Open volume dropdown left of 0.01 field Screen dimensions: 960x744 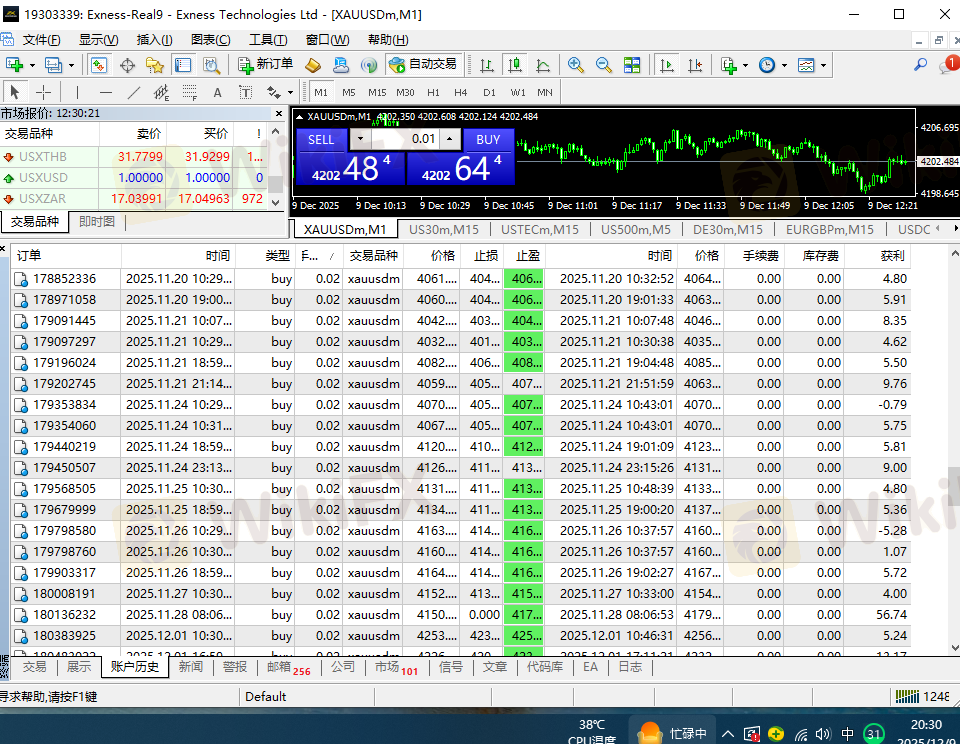click(x=359, y=140)
